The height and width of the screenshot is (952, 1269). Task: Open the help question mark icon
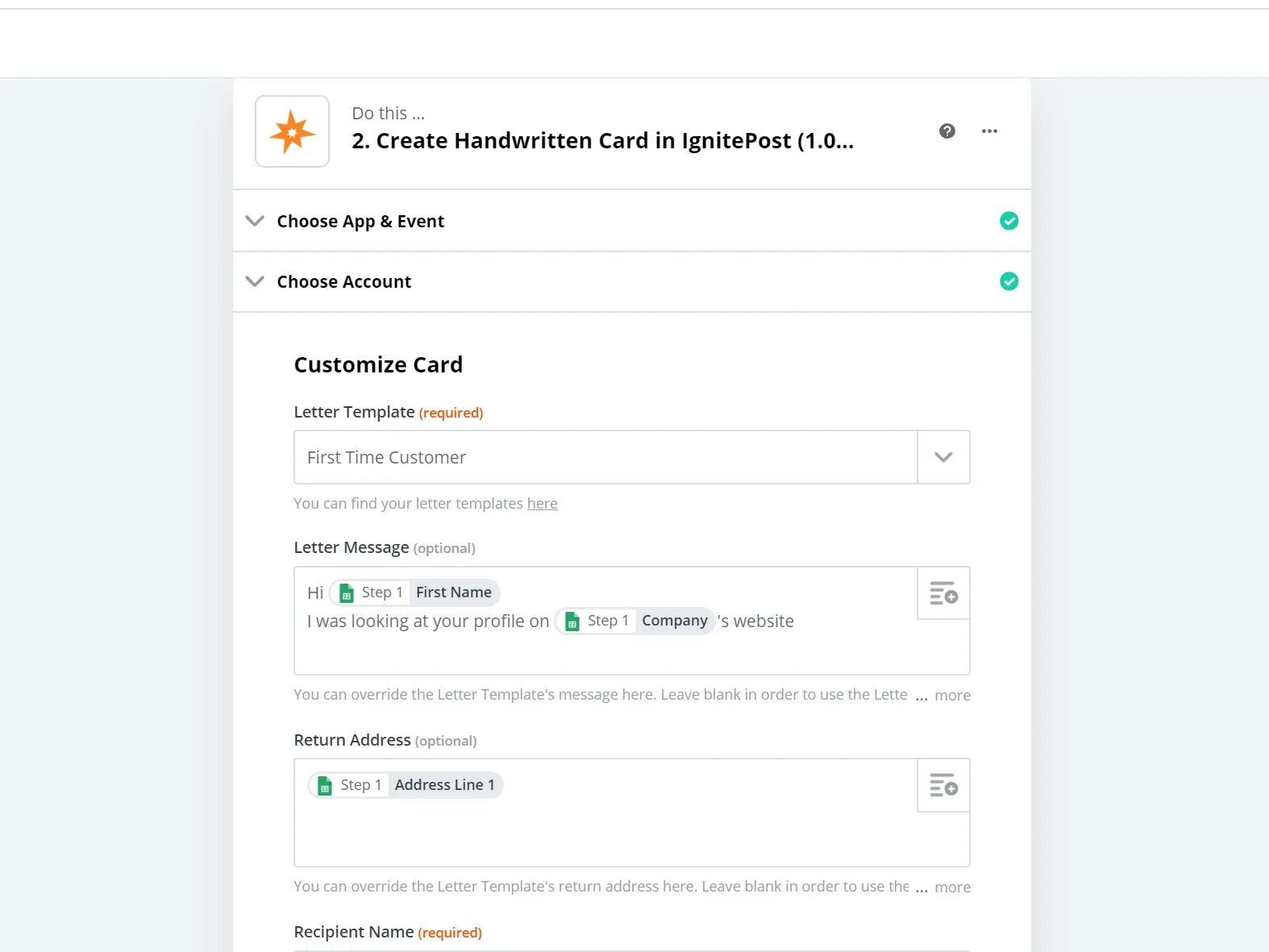[947, 131]
